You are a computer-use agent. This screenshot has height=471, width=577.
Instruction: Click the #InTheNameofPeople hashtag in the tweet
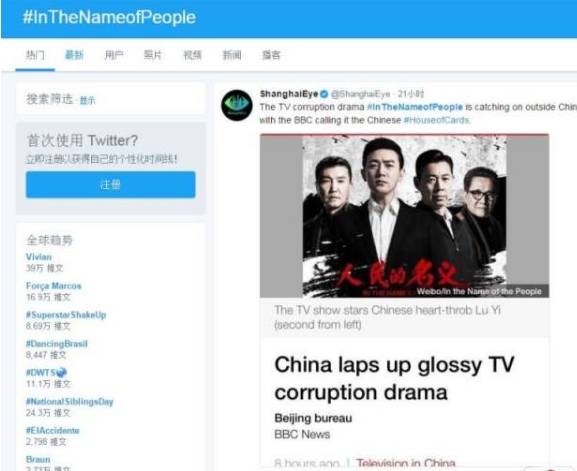pyautogui.click(x=415, y=107)
